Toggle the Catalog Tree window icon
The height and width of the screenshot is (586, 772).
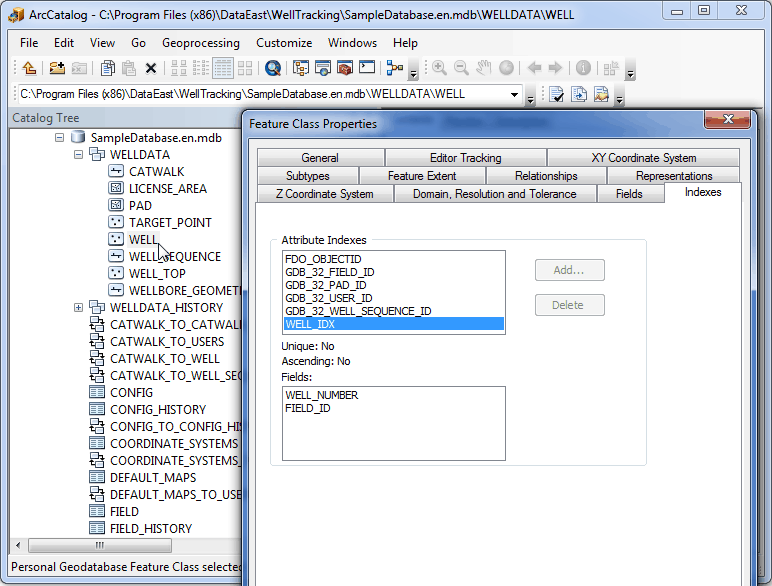(x=300, y=68)
